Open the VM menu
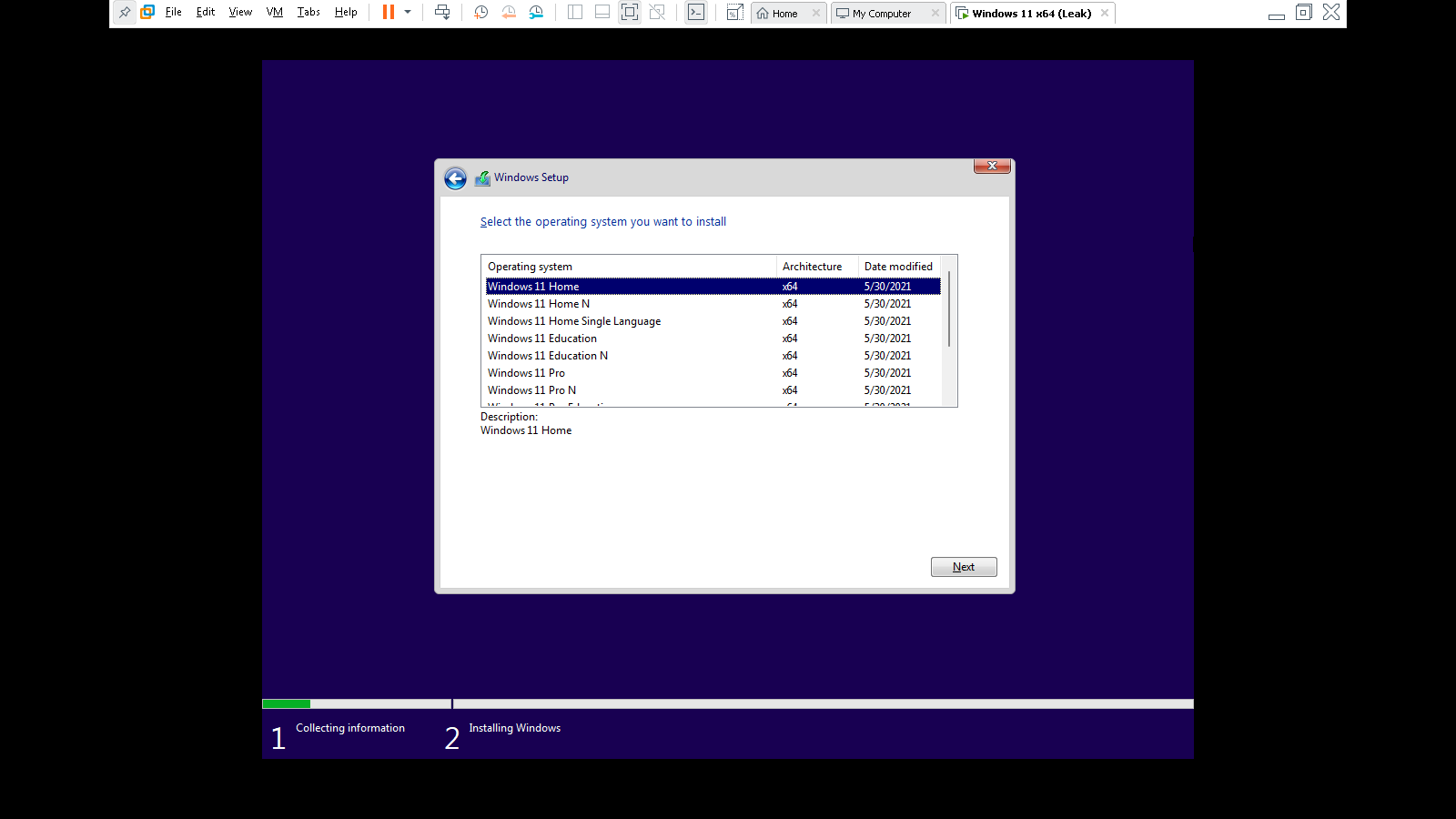Image resolution: width=1456 pixels, height=819 pixels. (274, 13)
